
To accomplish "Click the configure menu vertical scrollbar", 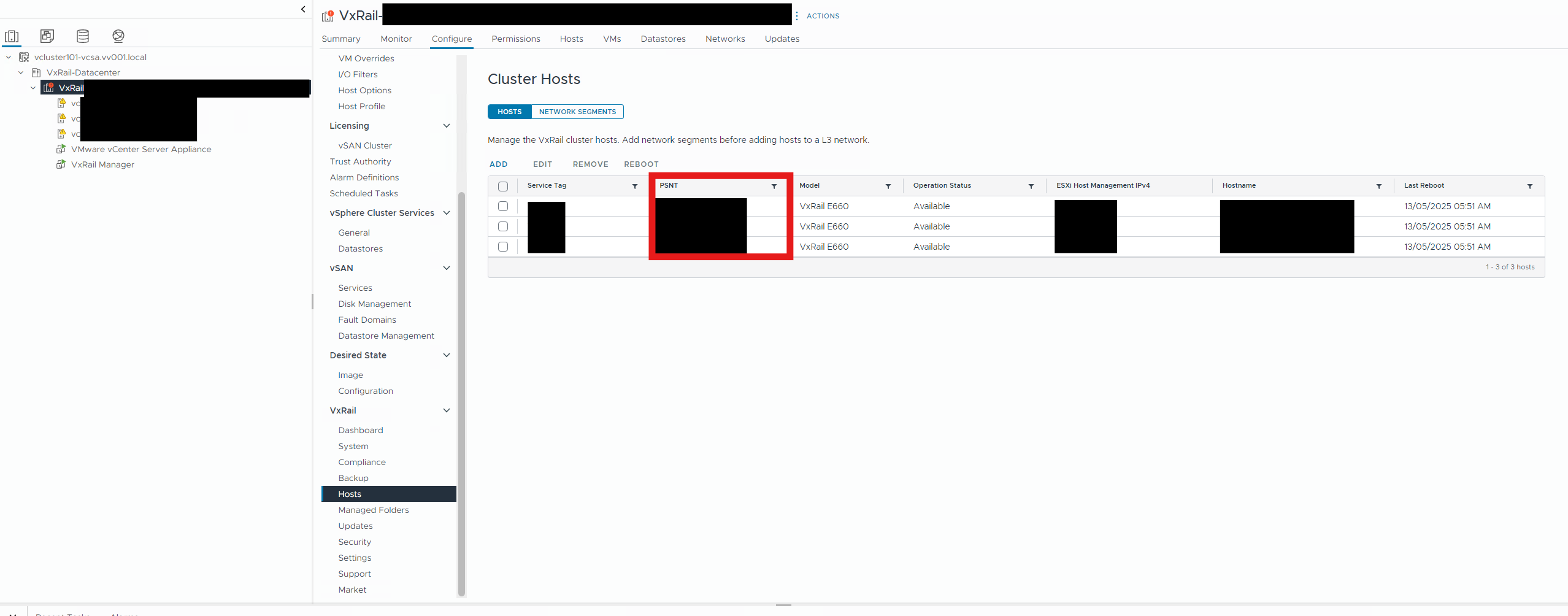I will (461, 393).
